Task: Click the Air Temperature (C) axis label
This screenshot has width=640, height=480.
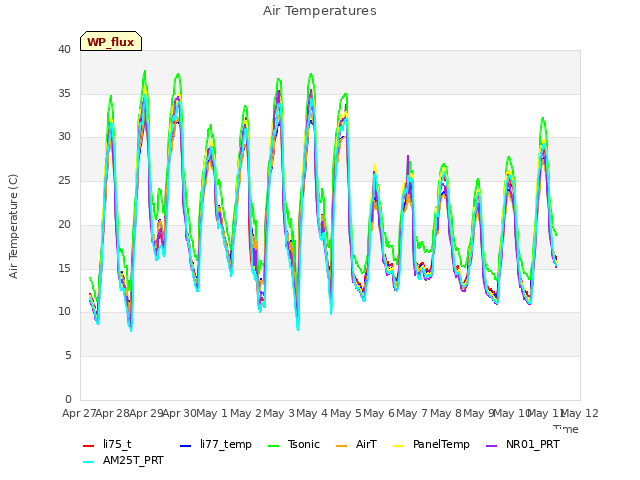Action: click(13, 226)
